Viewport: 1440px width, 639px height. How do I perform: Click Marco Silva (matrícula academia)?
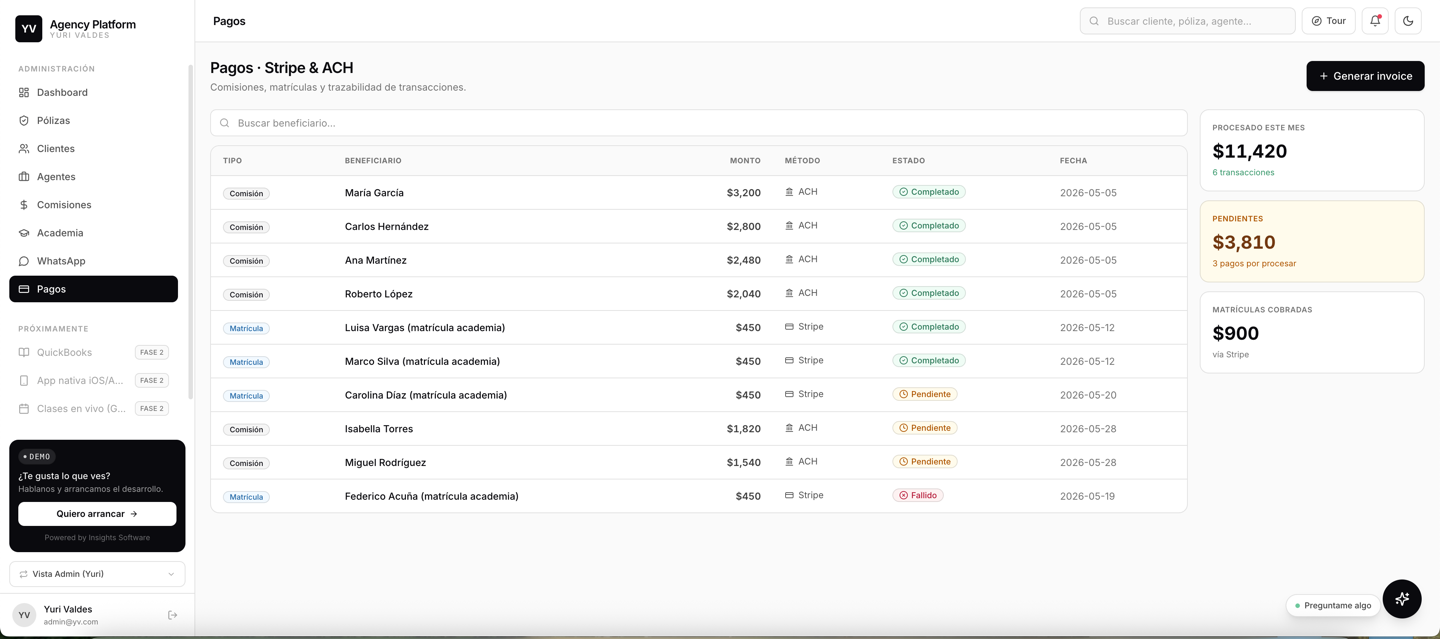point(422,361)
